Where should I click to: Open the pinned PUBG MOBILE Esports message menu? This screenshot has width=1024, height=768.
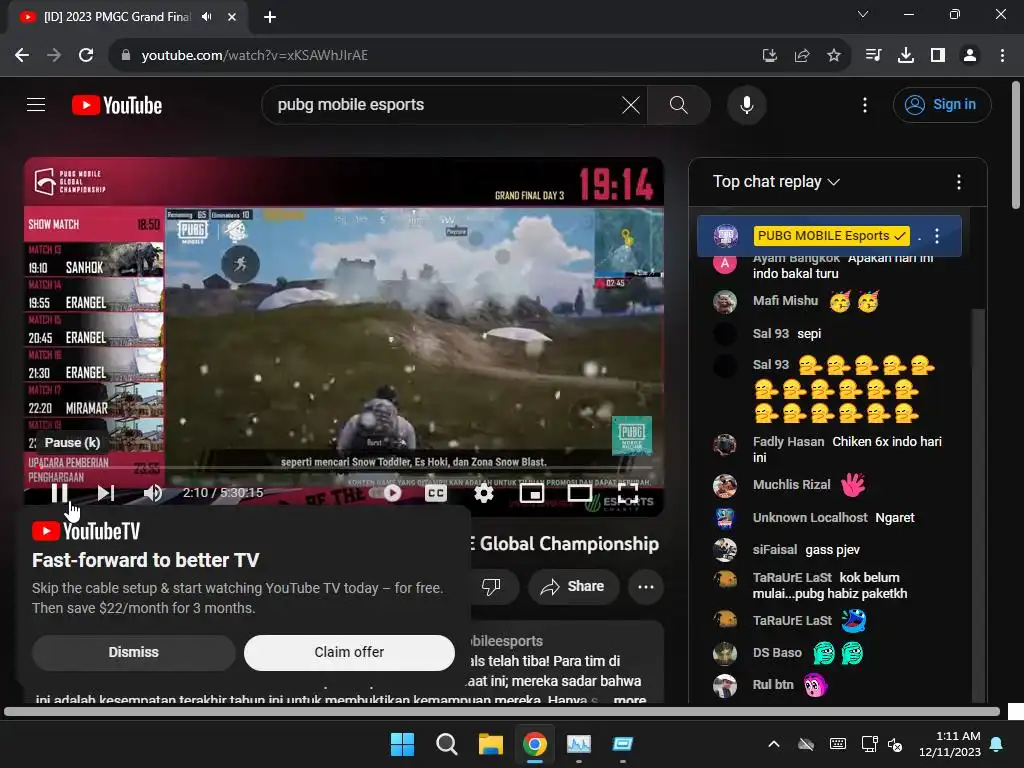(x=936, y=236)
